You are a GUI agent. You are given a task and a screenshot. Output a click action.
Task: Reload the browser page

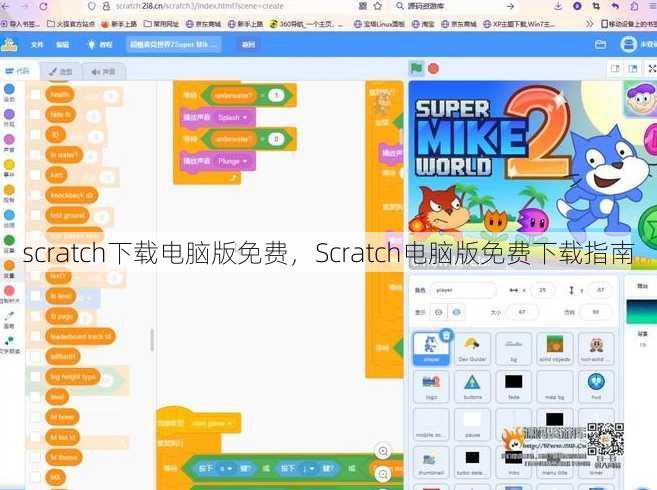43,6
